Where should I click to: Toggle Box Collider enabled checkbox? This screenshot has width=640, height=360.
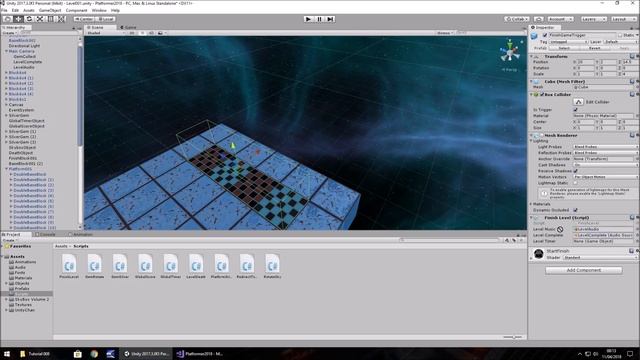(x=542, y=94)
